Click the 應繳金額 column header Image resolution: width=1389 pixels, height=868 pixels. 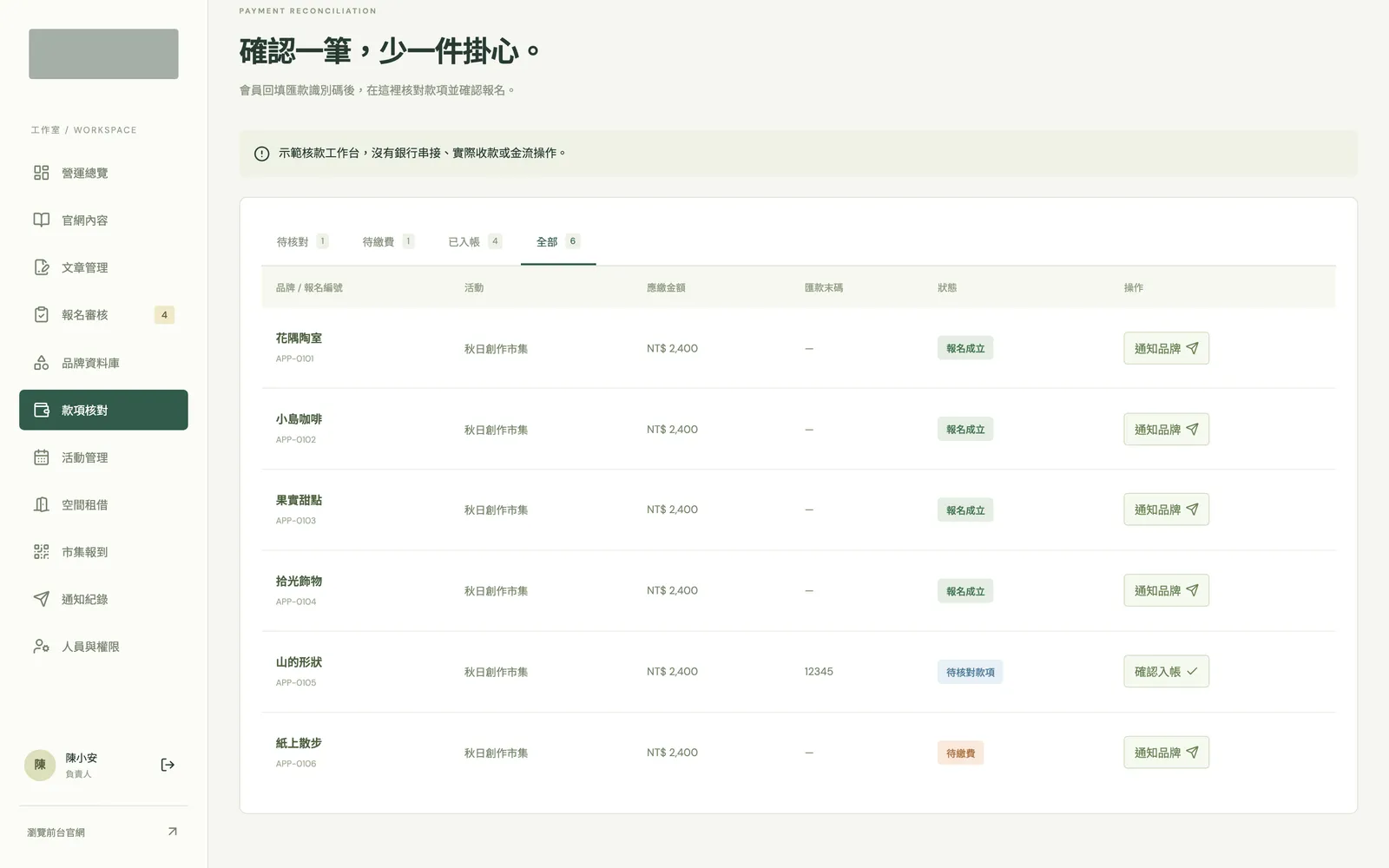coord(666,287)
